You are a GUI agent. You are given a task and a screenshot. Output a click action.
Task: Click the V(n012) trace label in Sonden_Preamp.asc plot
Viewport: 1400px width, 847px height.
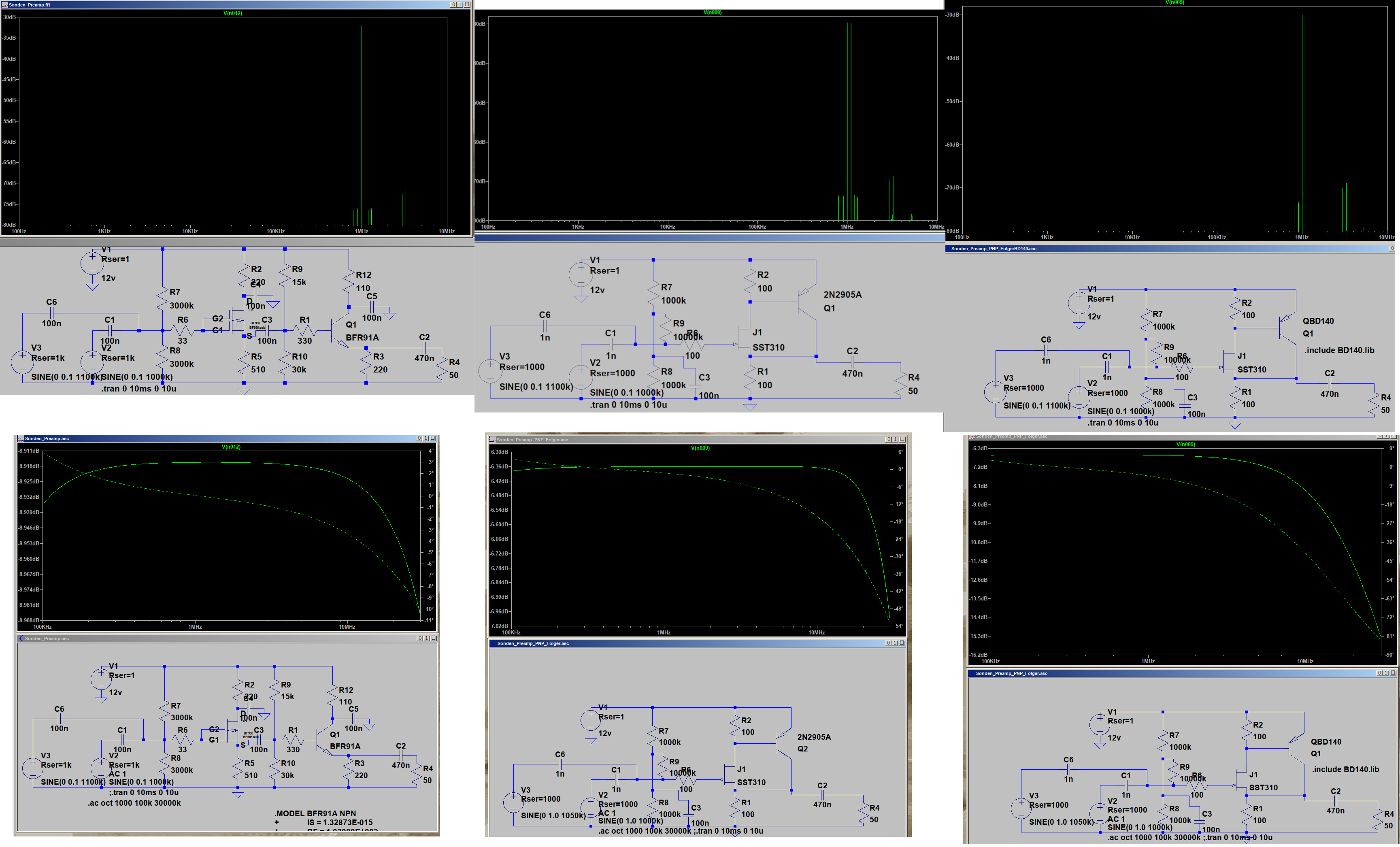pyautogui.click(x=231, y=447)
